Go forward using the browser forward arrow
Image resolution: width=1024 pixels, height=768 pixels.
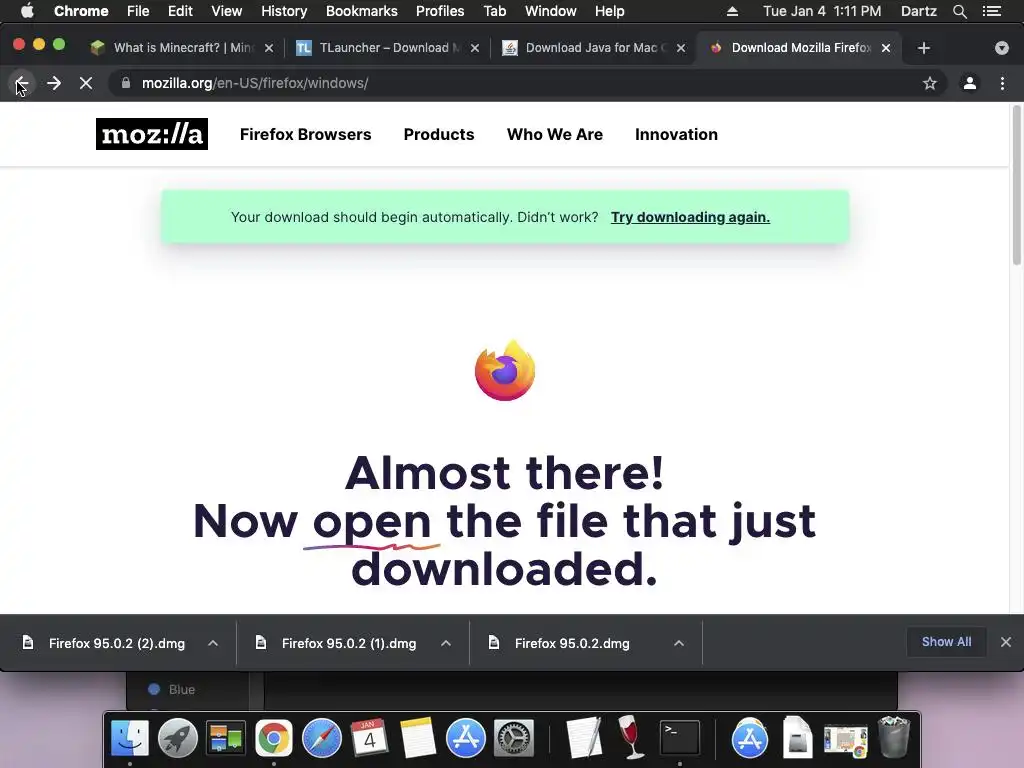[x=54, y=83]
